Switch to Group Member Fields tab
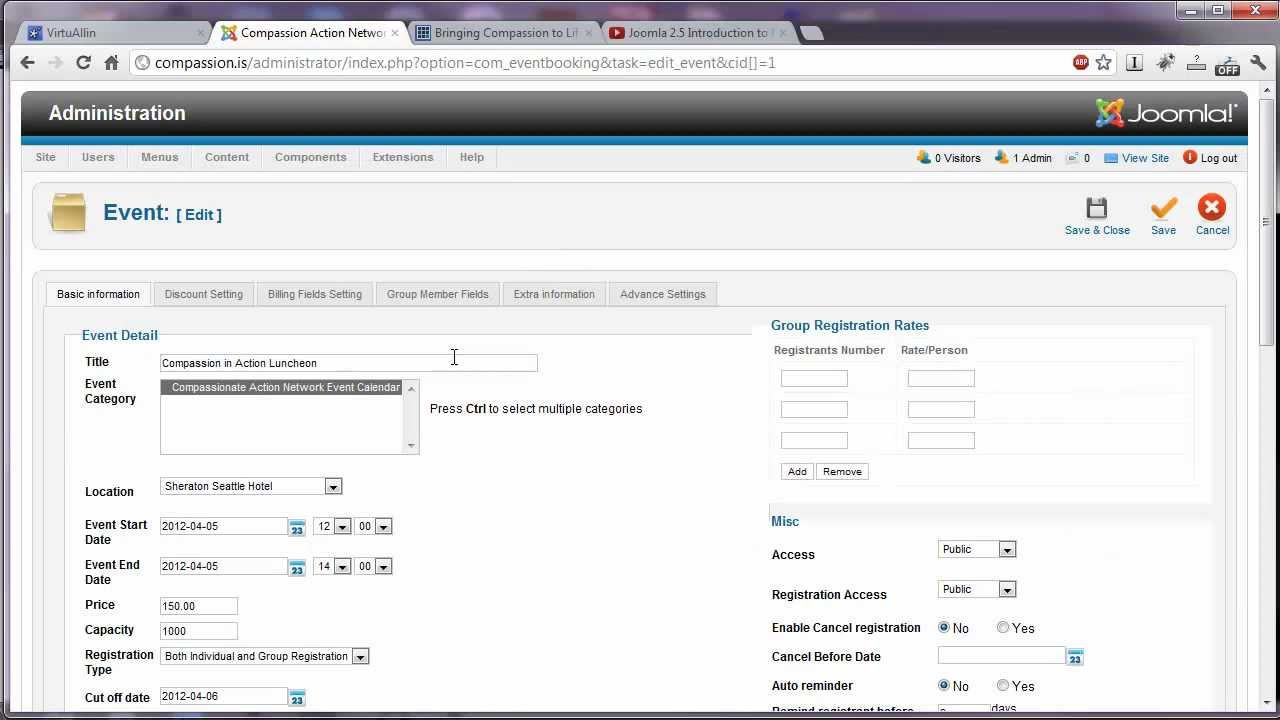The height and width of the screenshot is (720, 1280). [438, 294]
